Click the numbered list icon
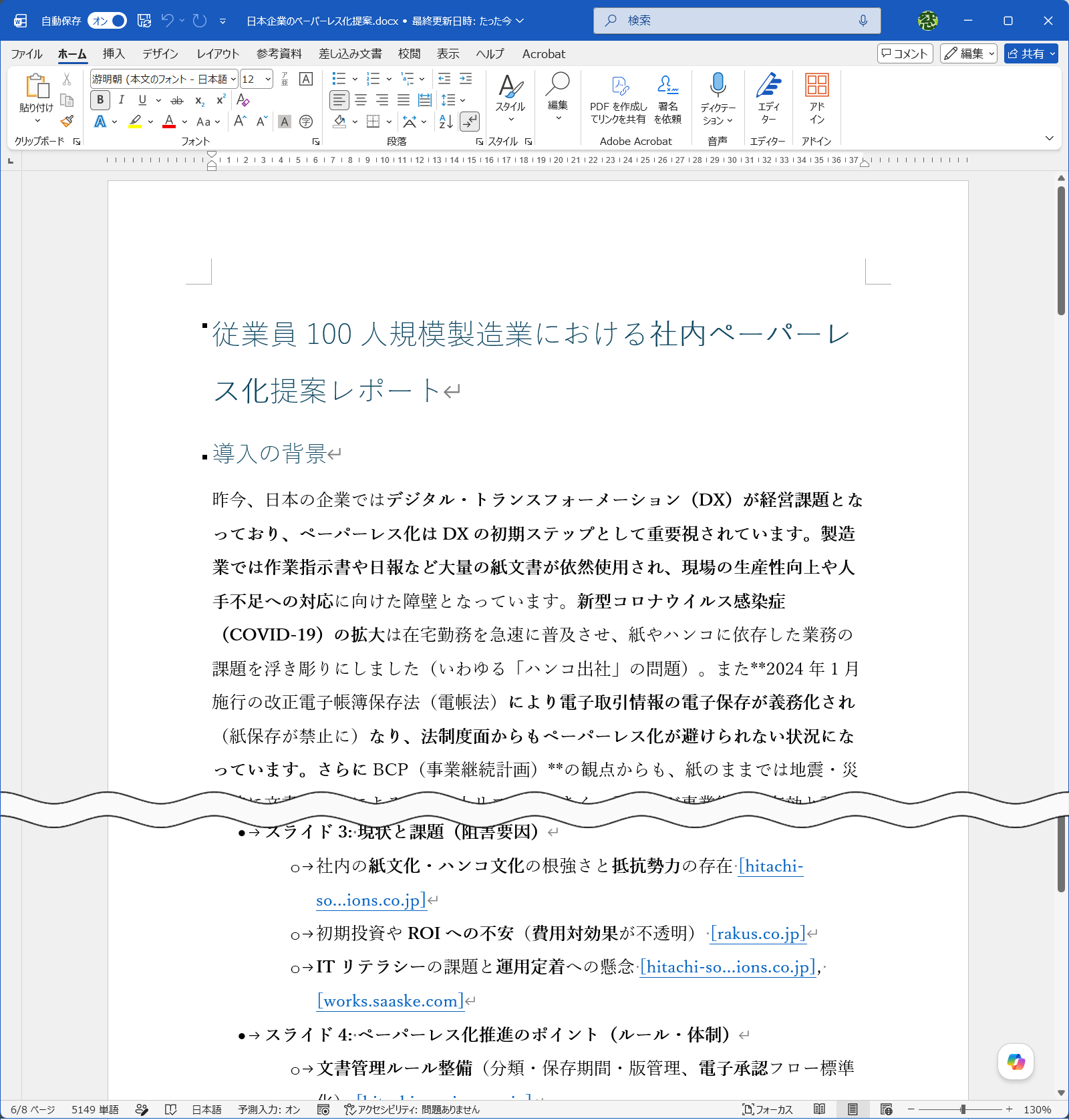 tap(373, 79)
